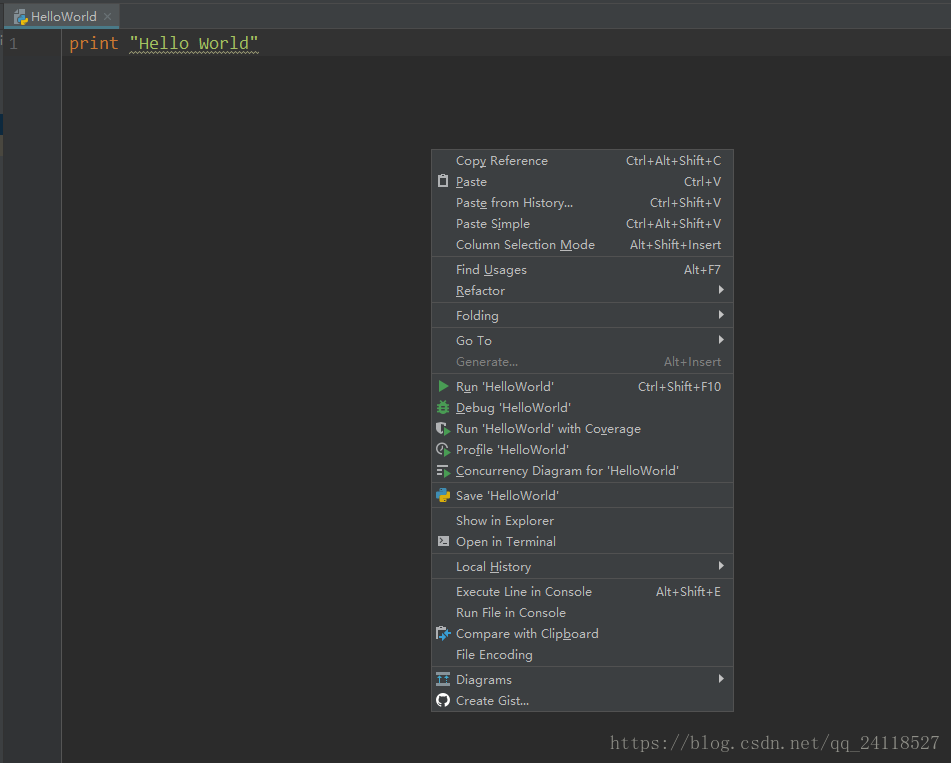Viewport: 951px width, 763px height.
Task: Click the Profile stopwatch icon
Action: click(x=443, y=449)
